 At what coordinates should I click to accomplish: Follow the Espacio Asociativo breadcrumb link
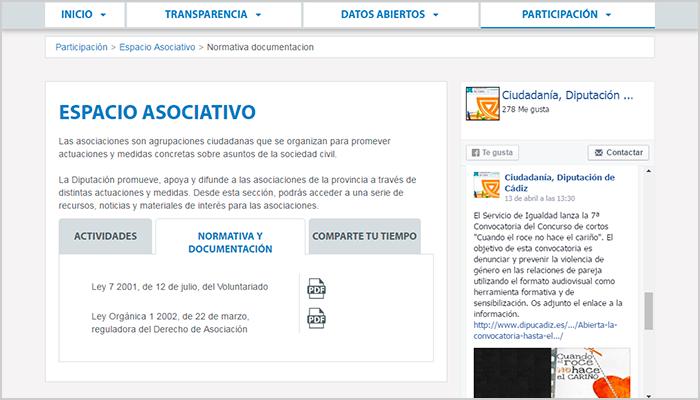coord(157,47)
